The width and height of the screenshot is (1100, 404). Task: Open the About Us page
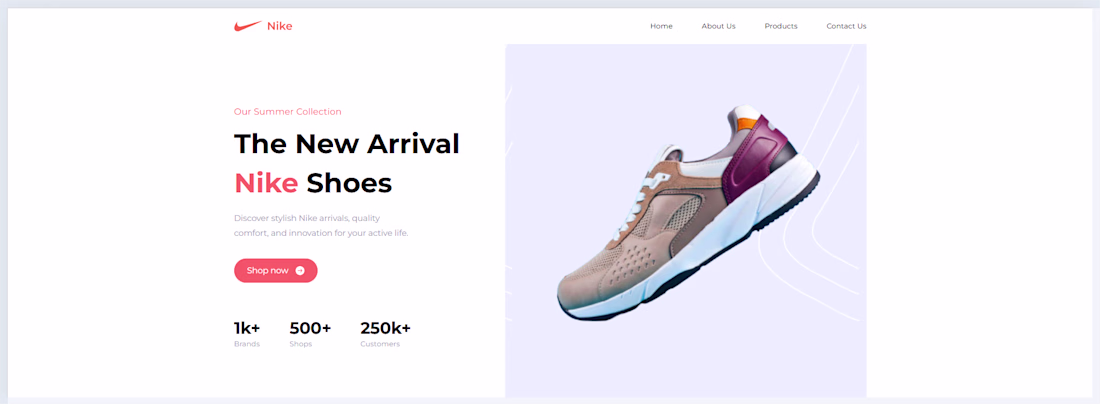[x=718, y=26]
